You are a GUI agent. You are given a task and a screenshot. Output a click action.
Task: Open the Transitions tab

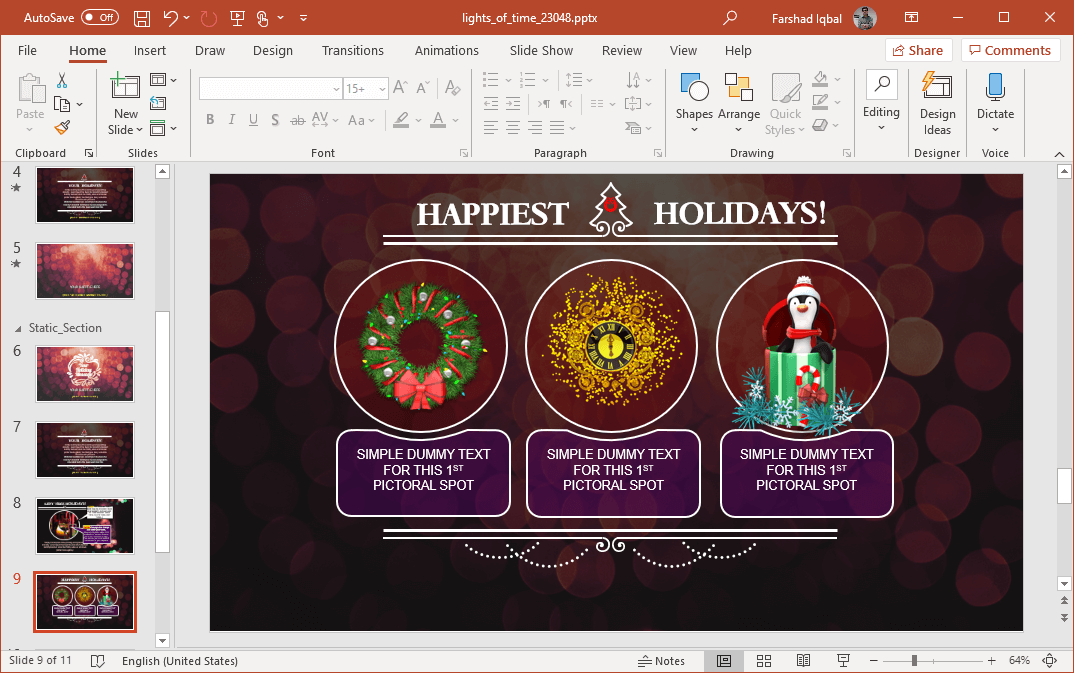coord(352,50)
